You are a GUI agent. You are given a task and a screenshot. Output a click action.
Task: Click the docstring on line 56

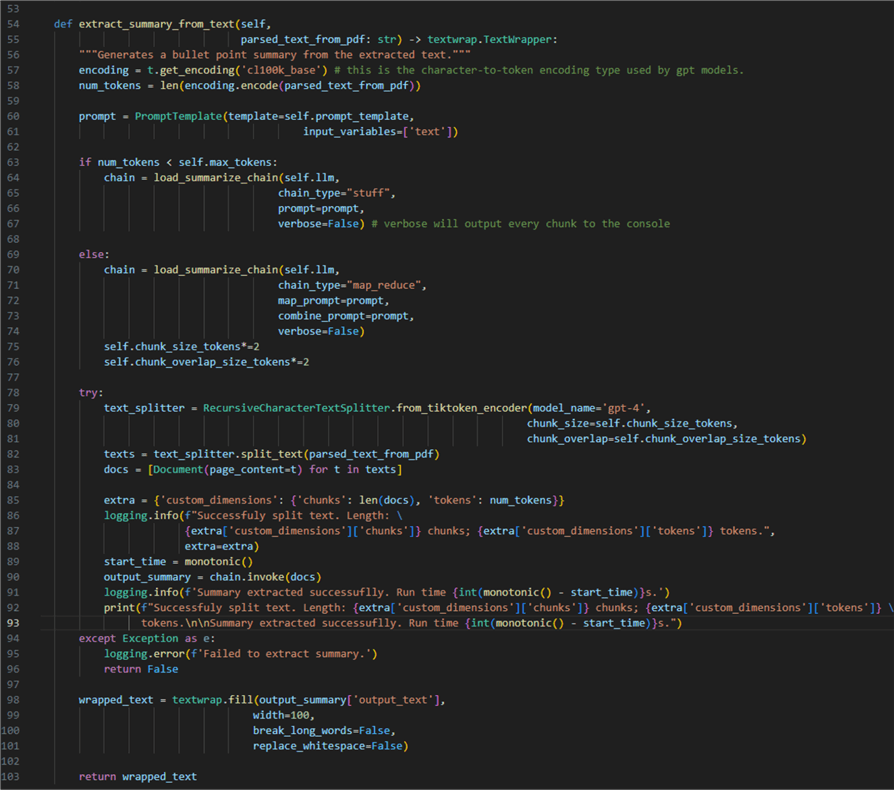point(275,55)
